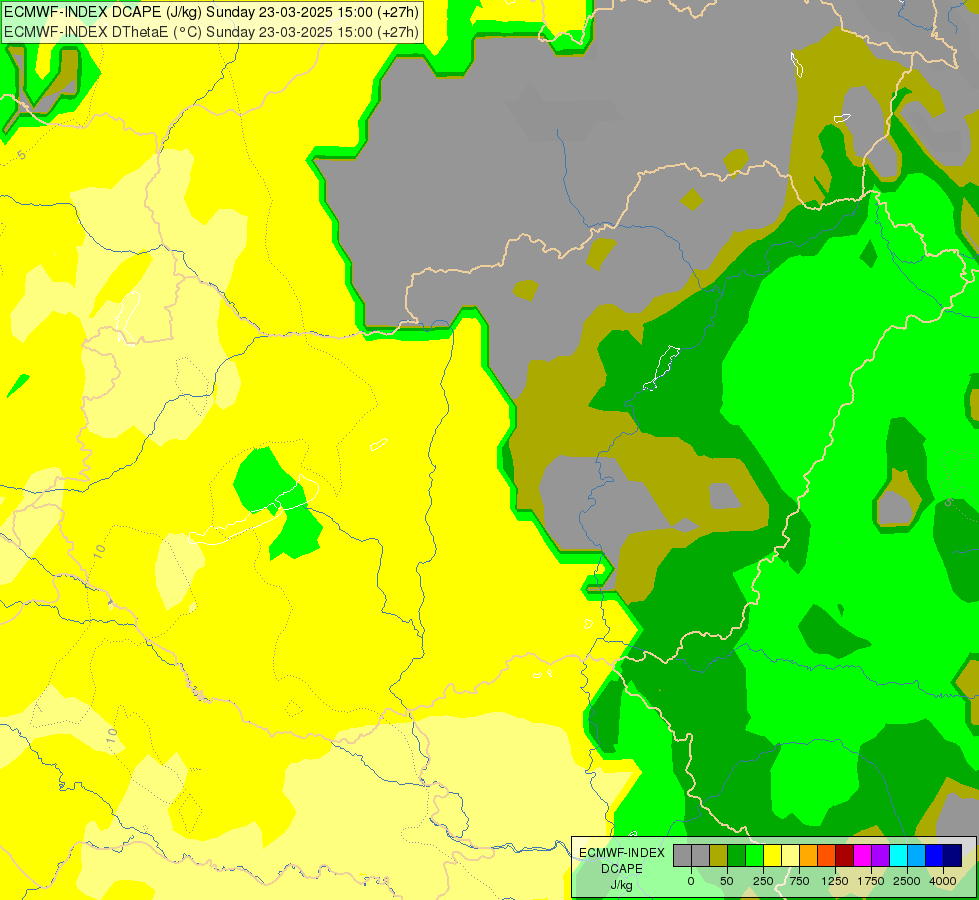Screen dimensions: 979x900
Task: Pick the light blue legend swatch after 2500
Action: coord(917,856)
